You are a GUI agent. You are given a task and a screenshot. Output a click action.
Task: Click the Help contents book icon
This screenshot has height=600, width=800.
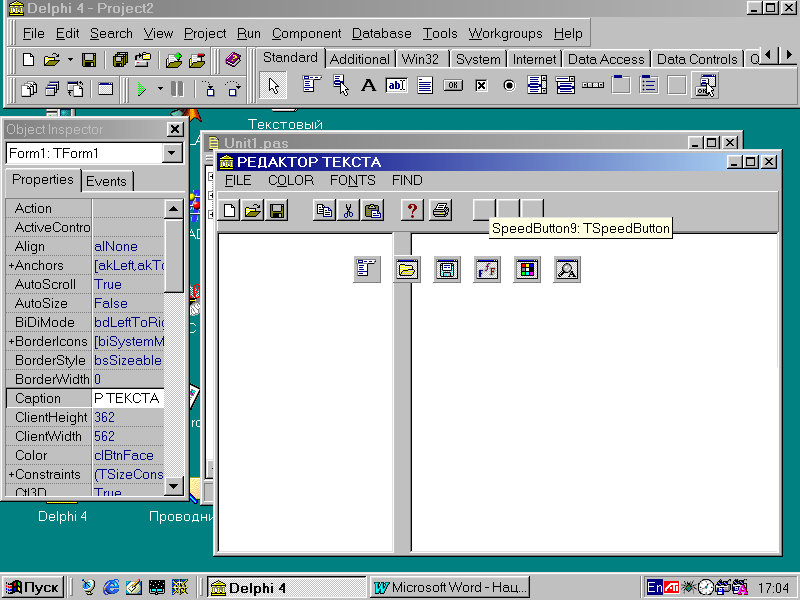pos(233,60)
